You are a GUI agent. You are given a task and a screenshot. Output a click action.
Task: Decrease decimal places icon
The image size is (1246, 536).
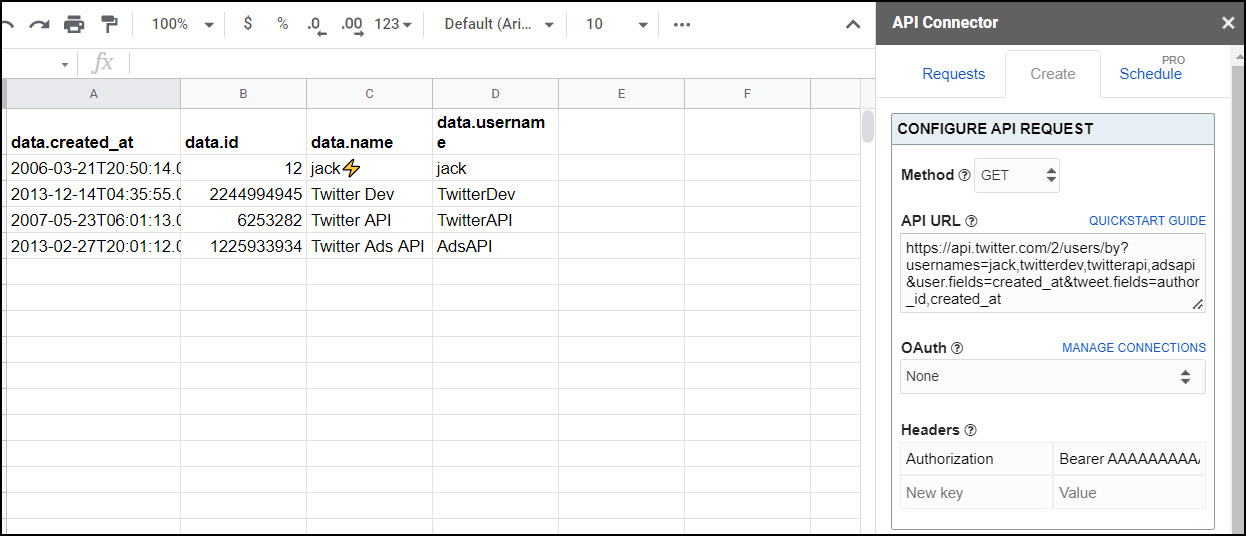tap(316, 24)
